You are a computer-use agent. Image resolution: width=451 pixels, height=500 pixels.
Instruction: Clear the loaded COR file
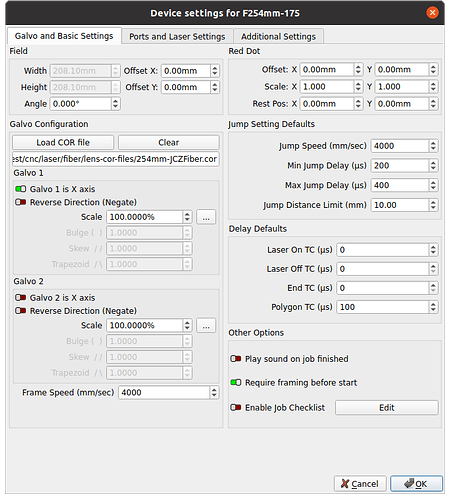pos(169,142)
